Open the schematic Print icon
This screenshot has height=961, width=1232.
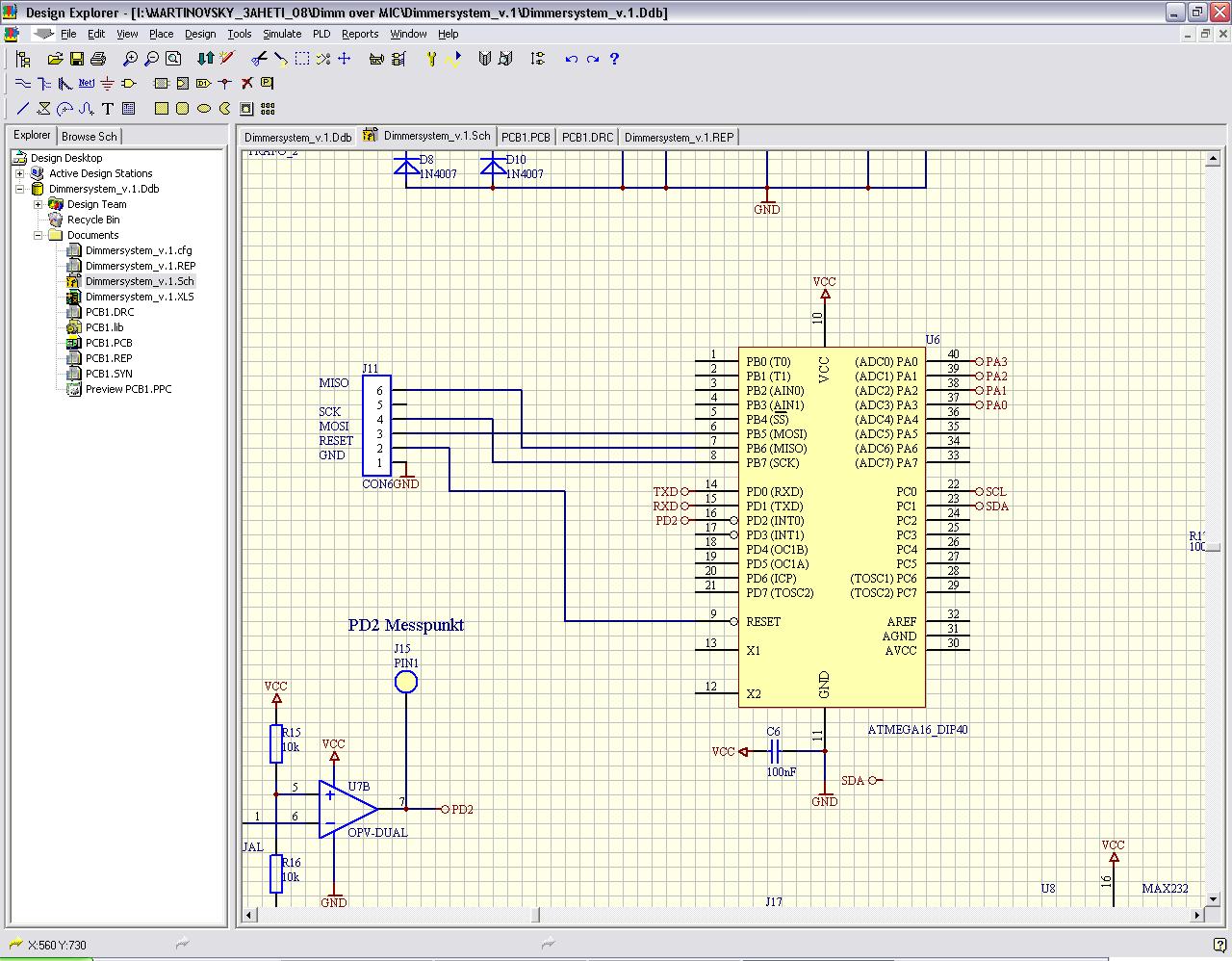coord(96,59)
